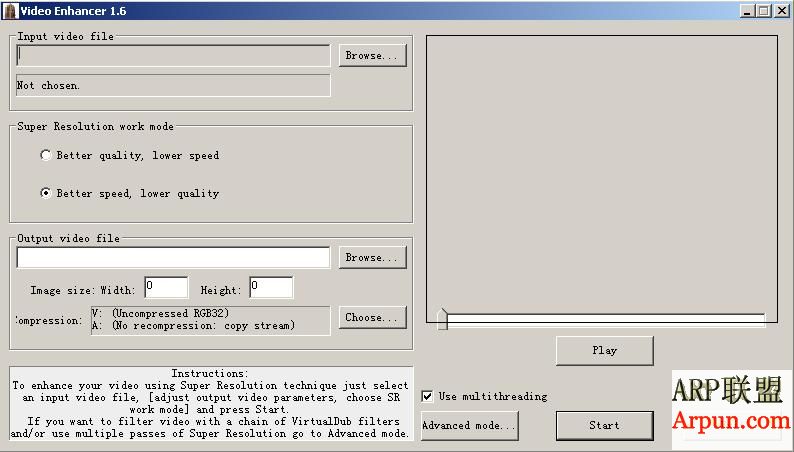Maximize the Video Enhancer window
Image resolution: width=794 pixels, height=452 pixels.
[764, 11]
